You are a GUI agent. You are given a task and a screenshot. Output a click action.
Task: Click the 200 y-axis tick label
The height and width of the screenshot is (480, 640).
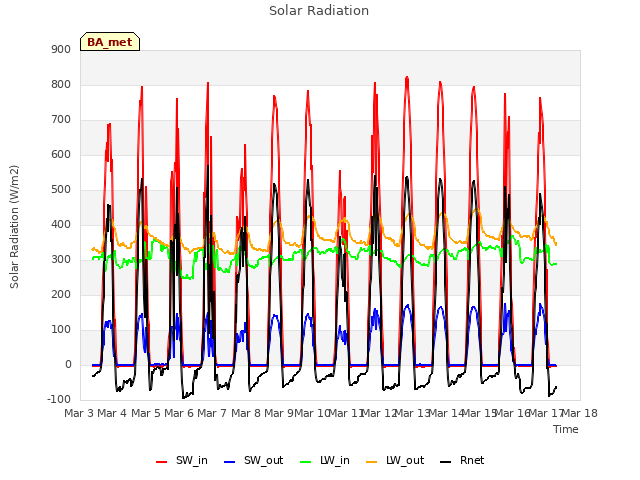61,294
